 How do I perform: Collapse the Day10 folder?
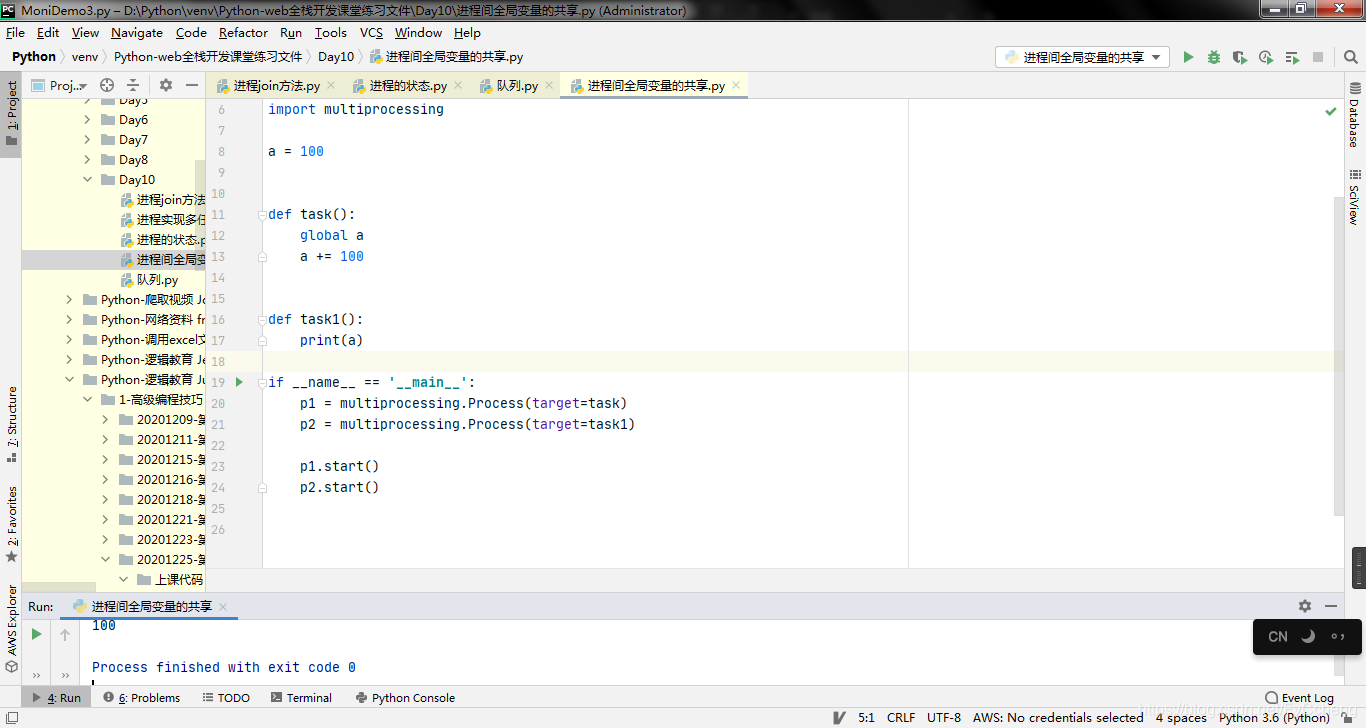(x=88, y=180)
